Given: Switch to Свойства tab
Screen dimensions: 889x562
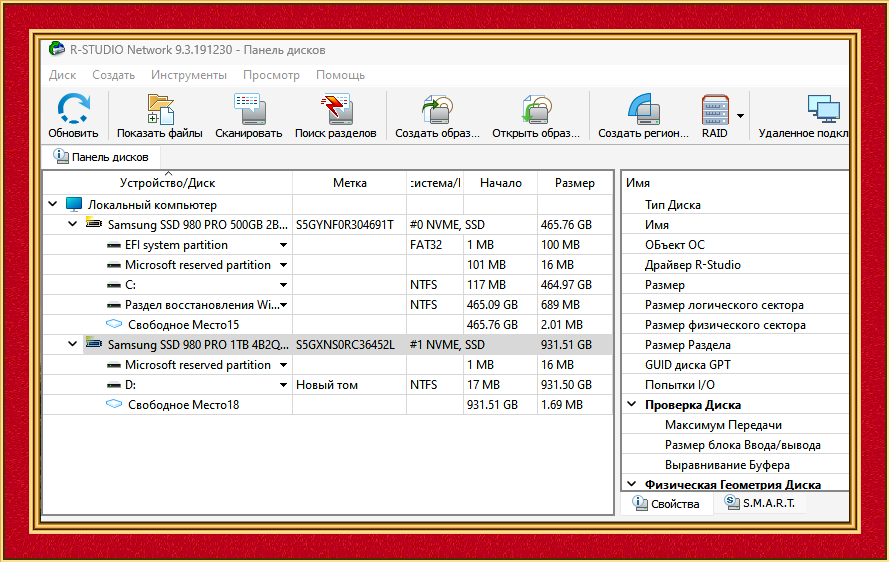Looking at the screenshot, I should 666,504.
